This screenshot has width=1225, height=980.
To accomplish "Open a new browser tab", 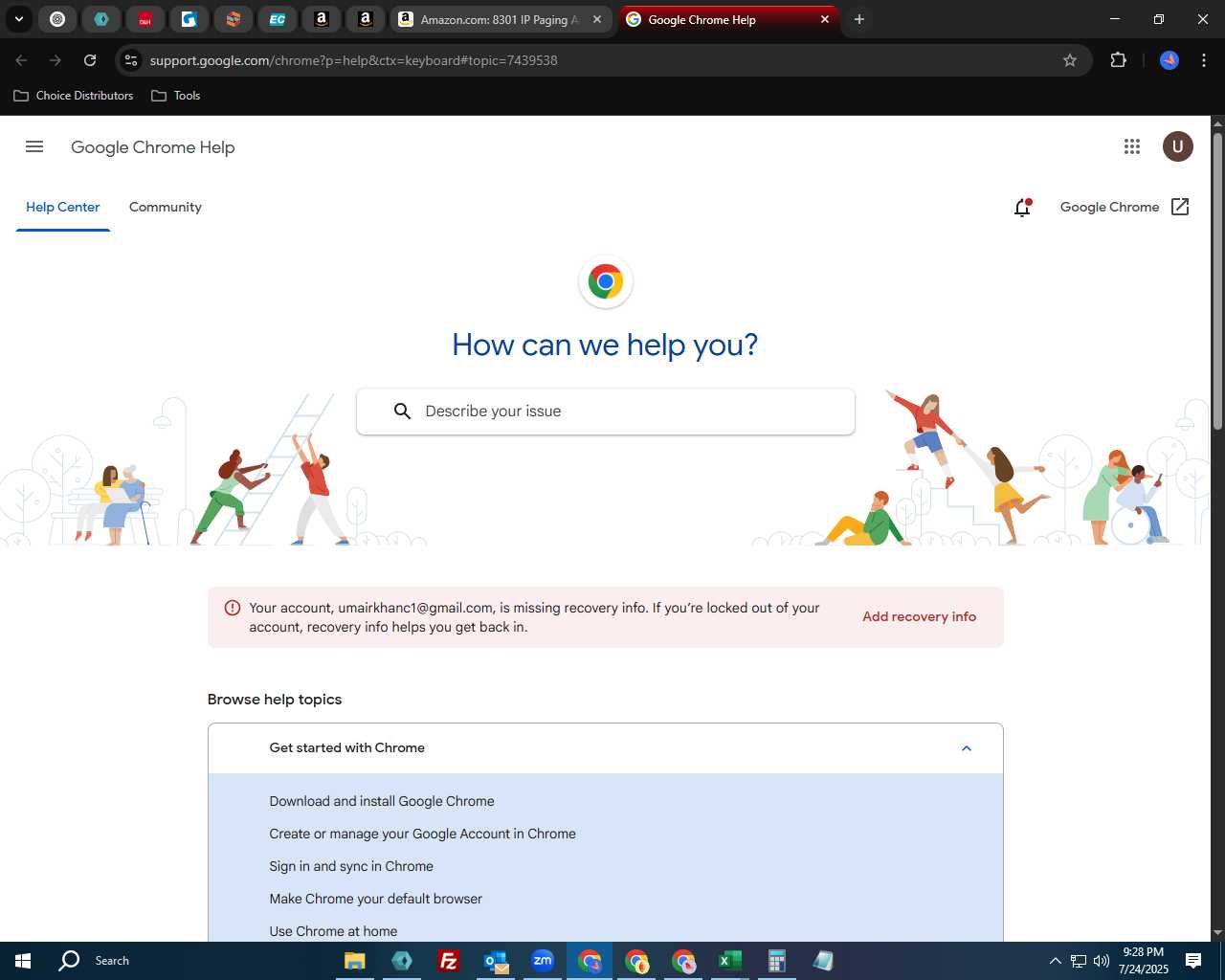I will click(859, 19).
